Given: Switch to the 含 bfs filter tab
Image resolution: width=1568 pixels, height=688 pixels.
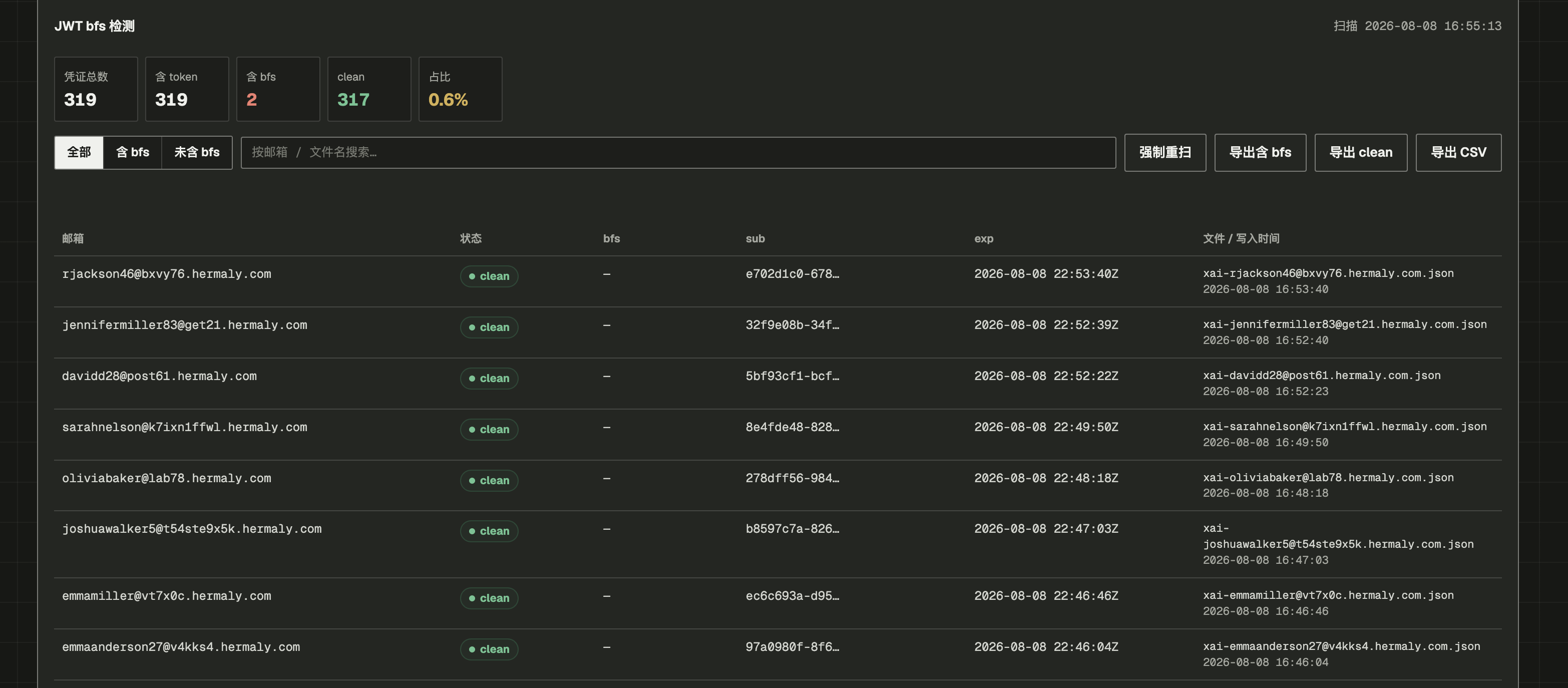Looking at the screenshot, I should [x=133, y=152].
